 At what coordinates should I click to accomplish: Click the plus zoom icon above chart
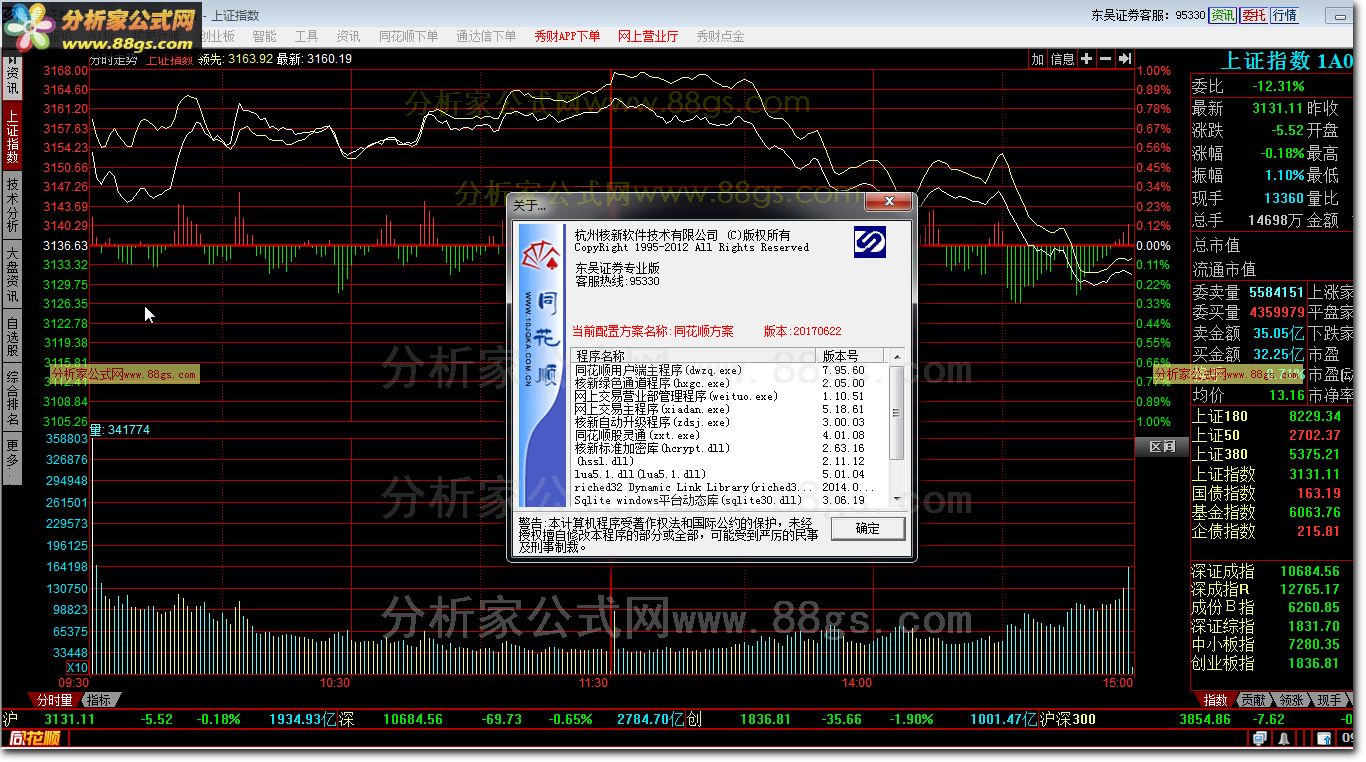[x=1087, y=59]
